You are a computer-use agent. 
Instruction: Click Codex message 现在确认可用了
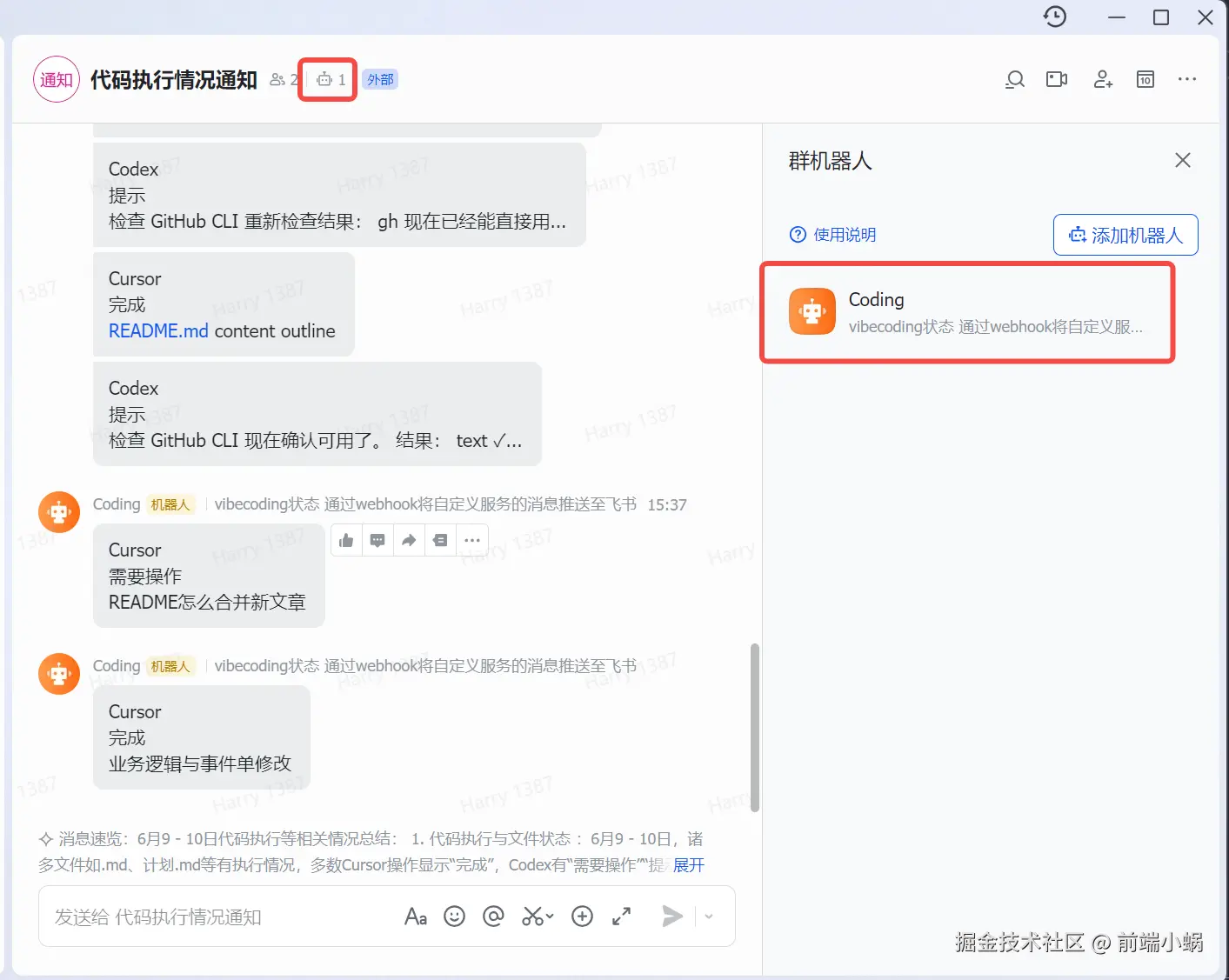[x=317, y=414]
